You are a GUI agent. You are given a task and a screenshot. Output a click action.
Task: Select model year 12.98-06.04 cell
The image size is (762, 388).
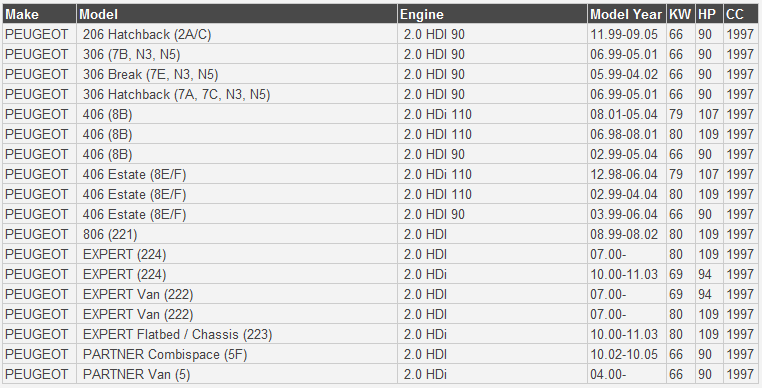pyautogui.click(x=627, y=174)
